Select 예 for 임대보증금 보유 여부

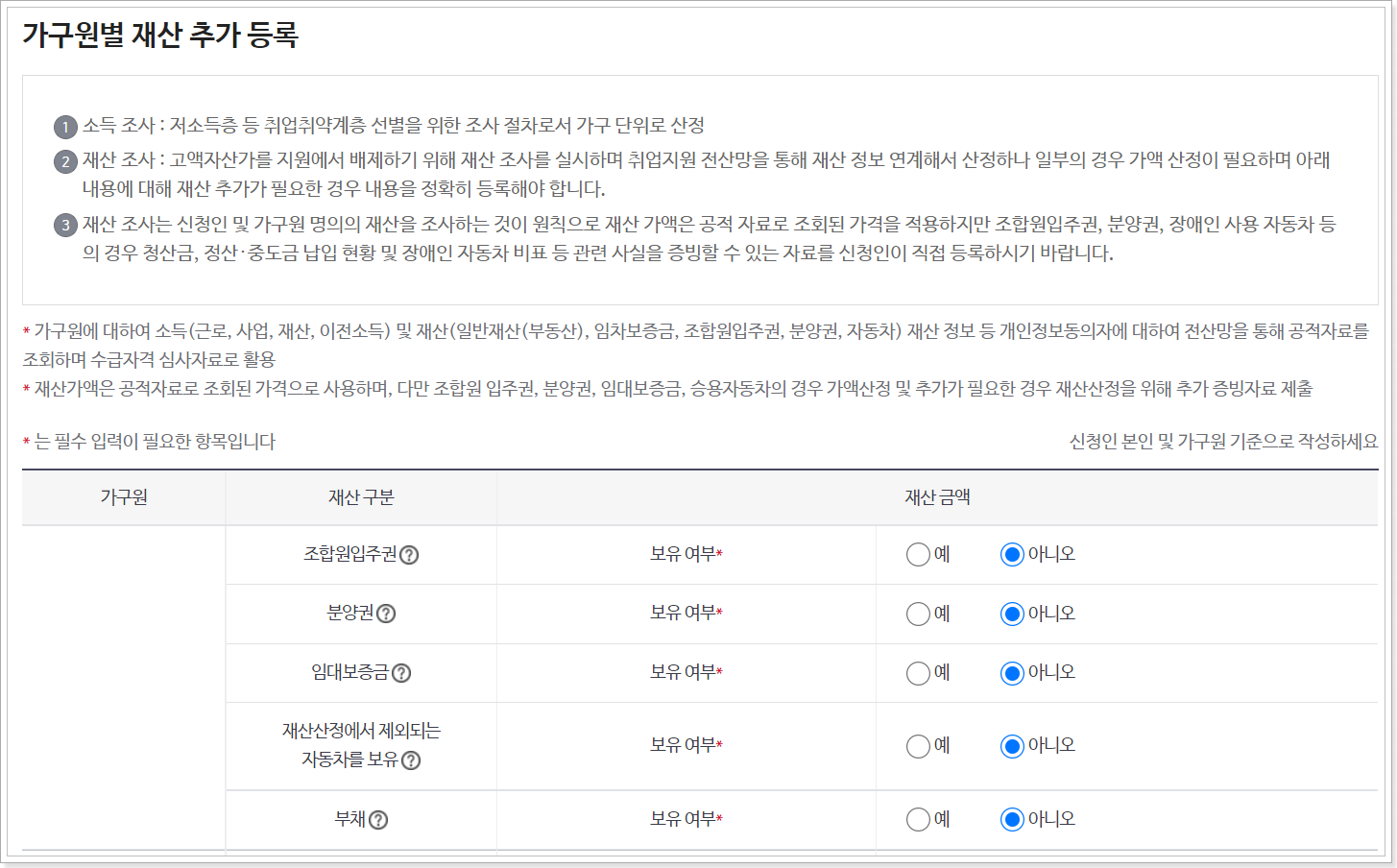(x=918, y=673)
